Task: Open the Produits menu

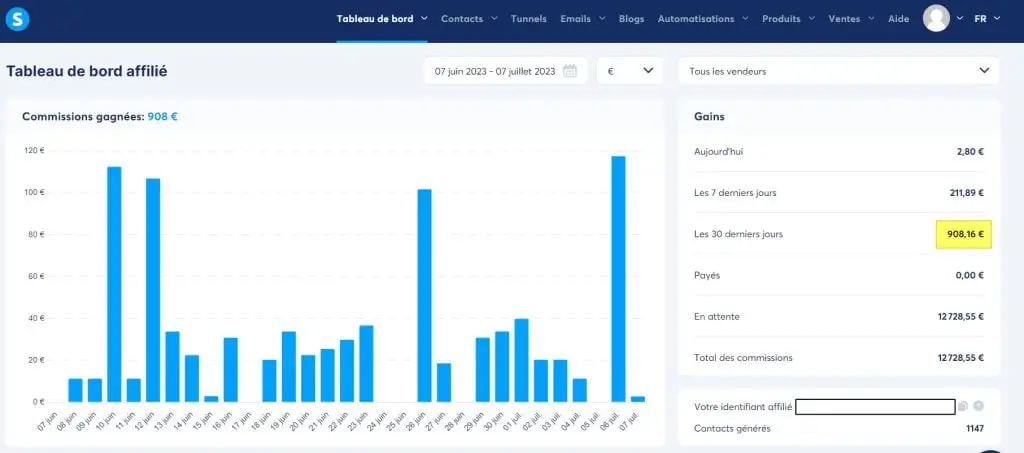Action: pos(781,19)
